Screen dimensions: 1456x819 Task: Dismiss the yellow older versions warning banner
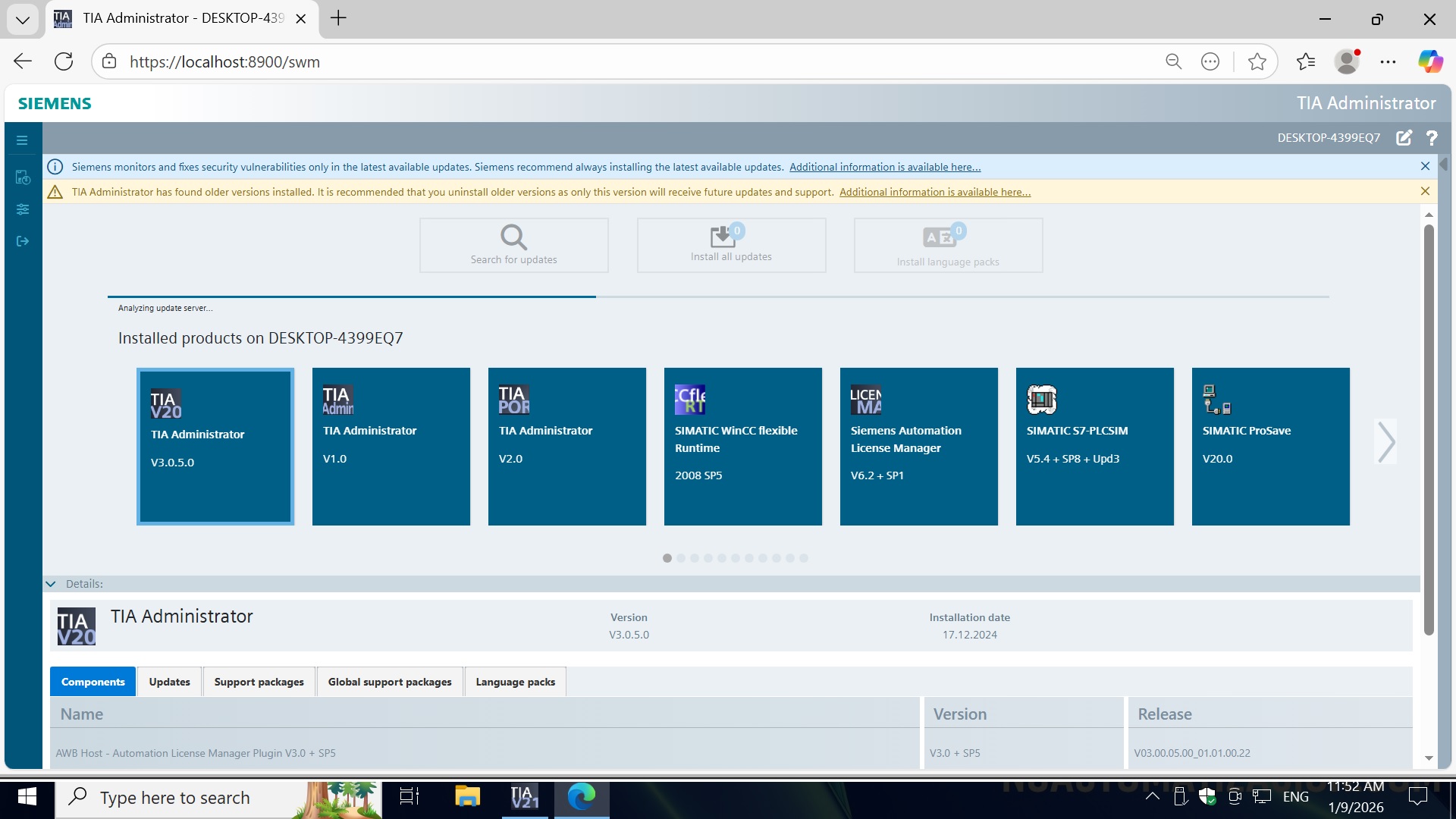[1425, 191]
